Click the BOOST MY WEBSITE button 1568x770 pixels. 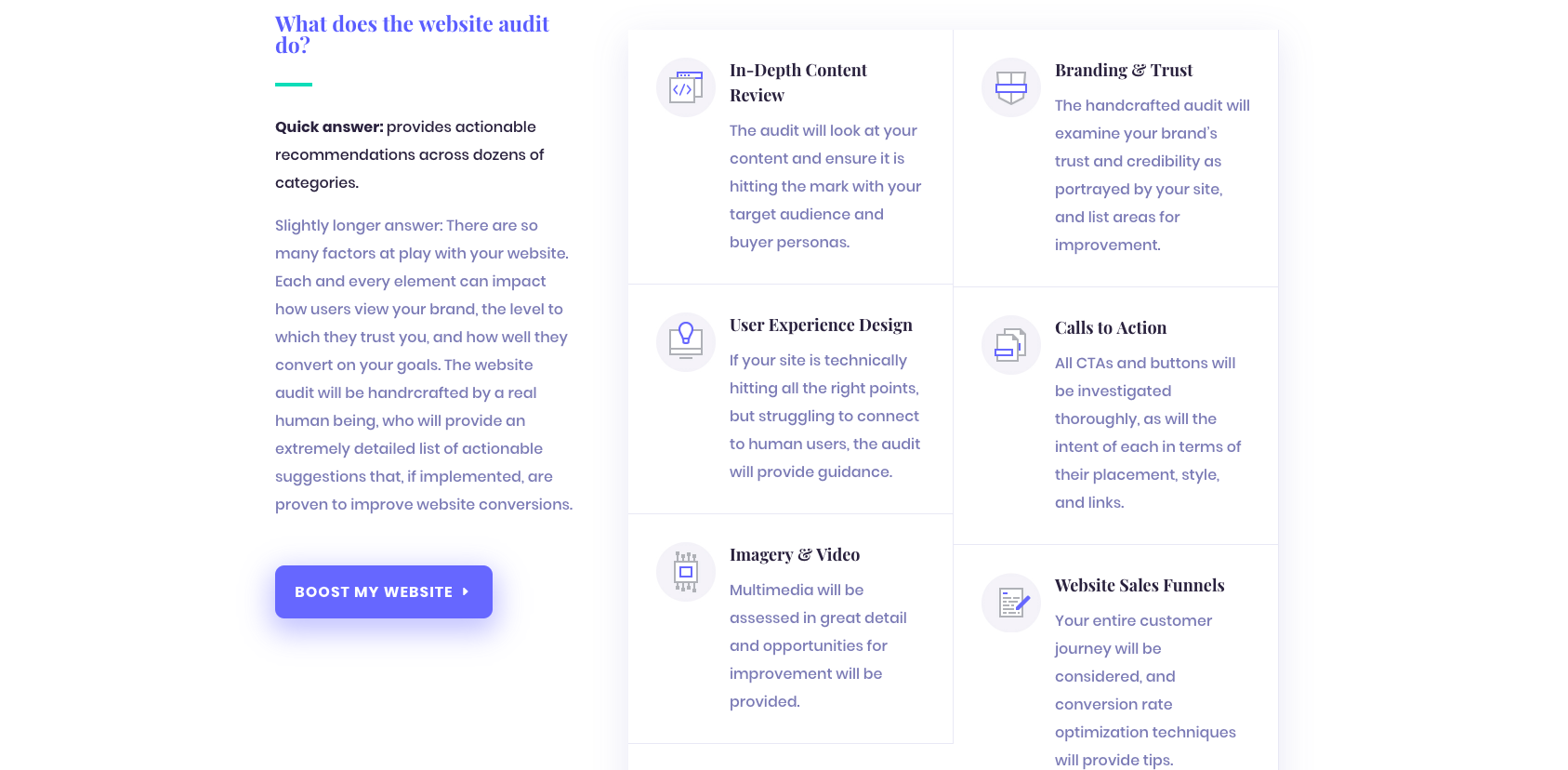[383, 591]
